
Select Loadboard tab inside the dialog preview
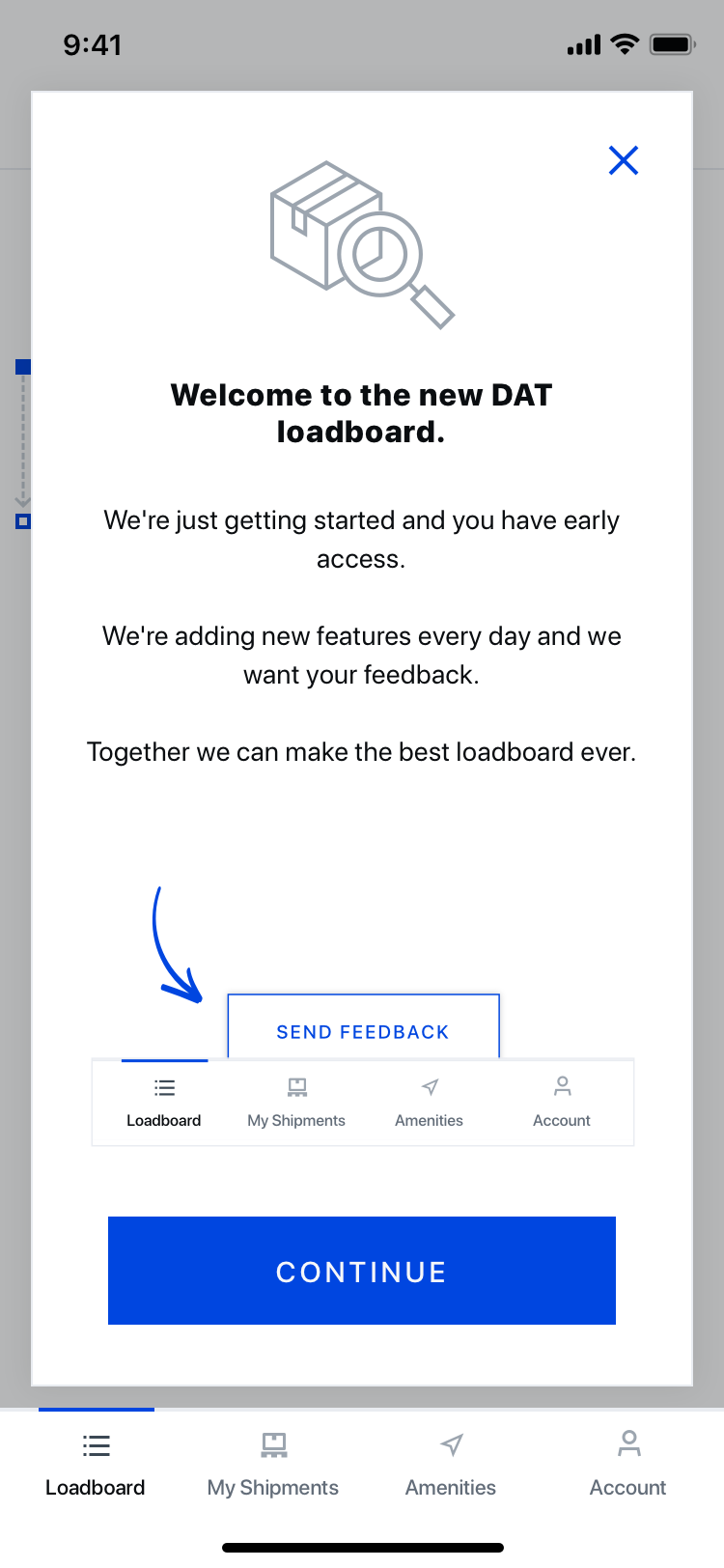pos(164,1102)
